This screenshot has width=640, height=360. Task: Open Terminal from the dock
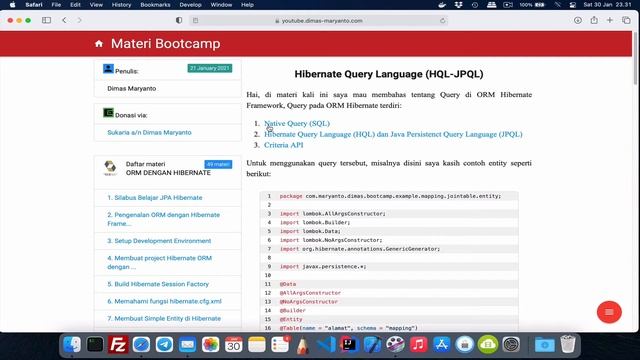(x=95, y=345)
